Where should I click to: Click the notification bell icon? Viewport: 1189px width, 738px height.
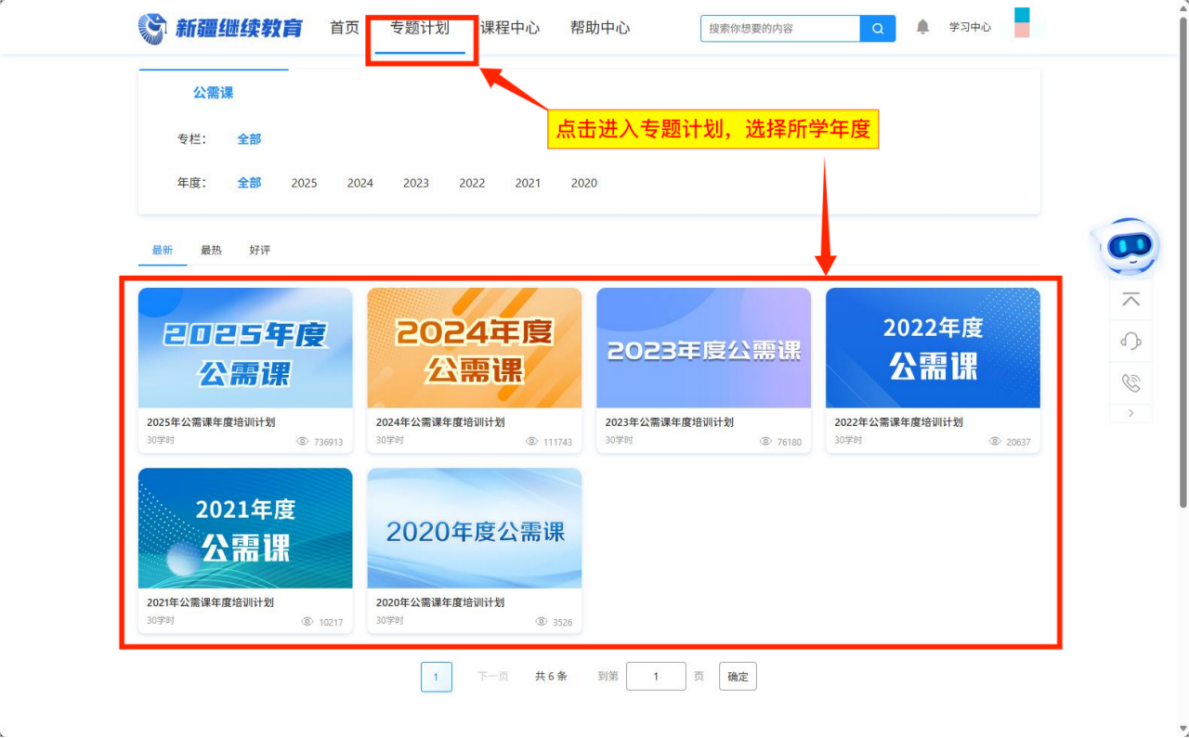(922, 26)
